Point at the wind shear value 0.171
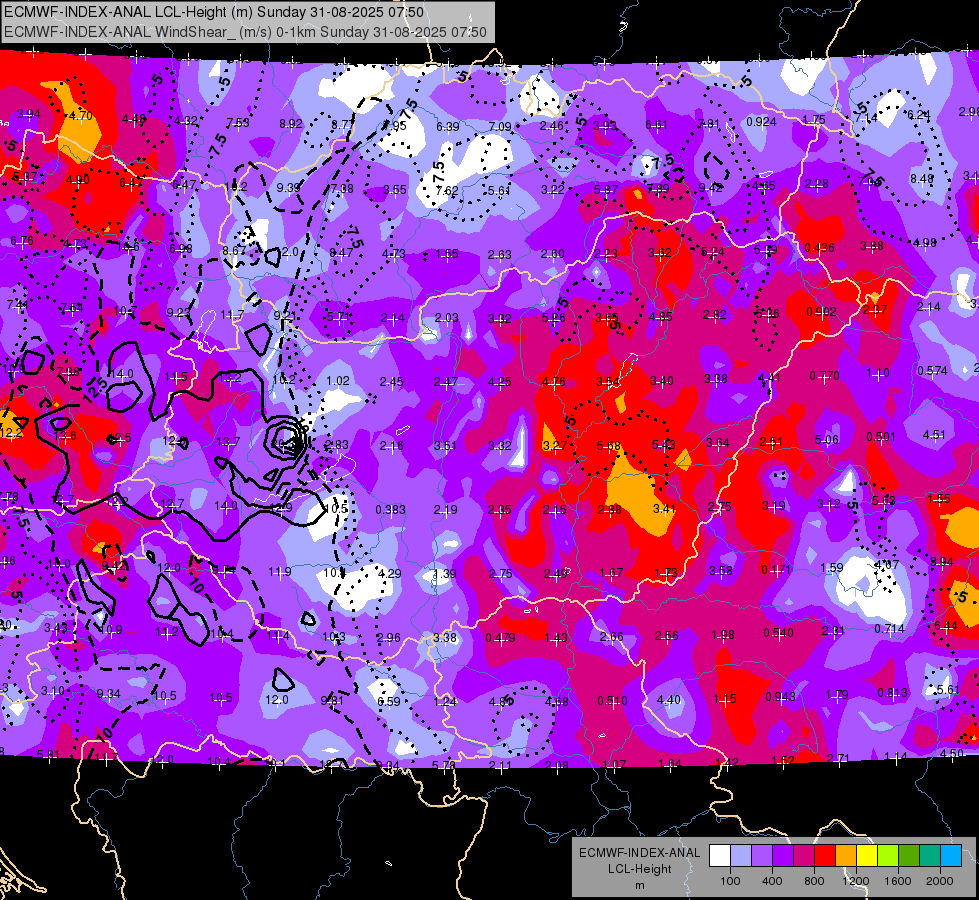 point(776,569)
